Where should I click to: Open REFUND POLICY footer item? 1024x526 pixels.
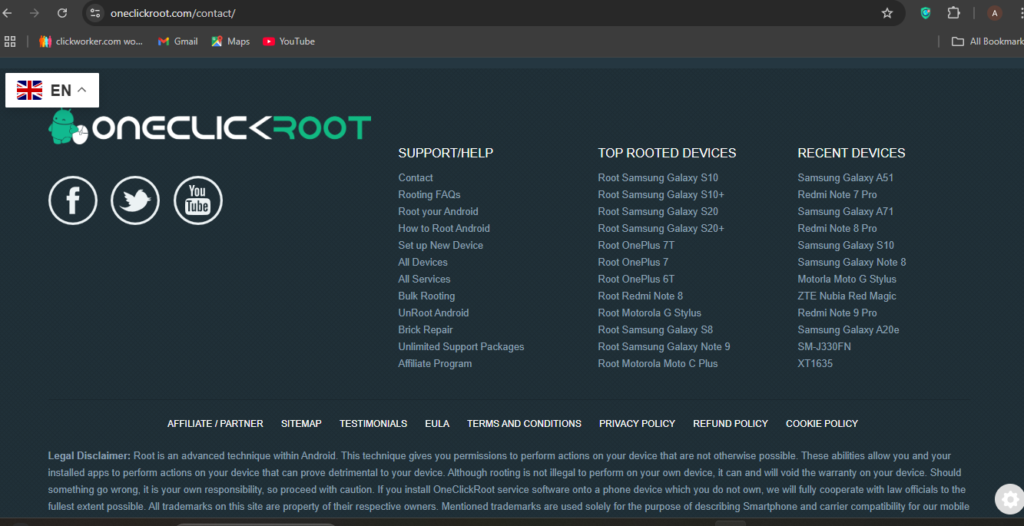click(x=730, y=423)
